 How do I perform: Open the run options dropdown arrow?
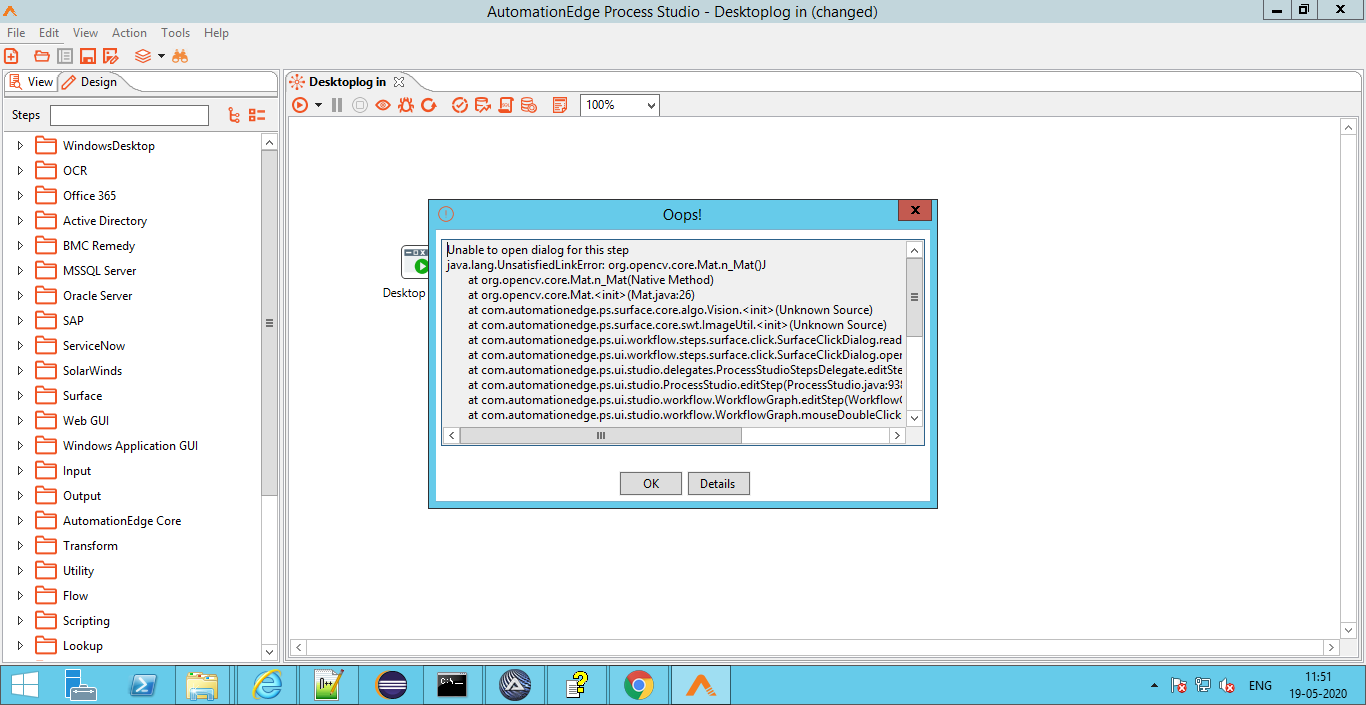coord(318,105)
